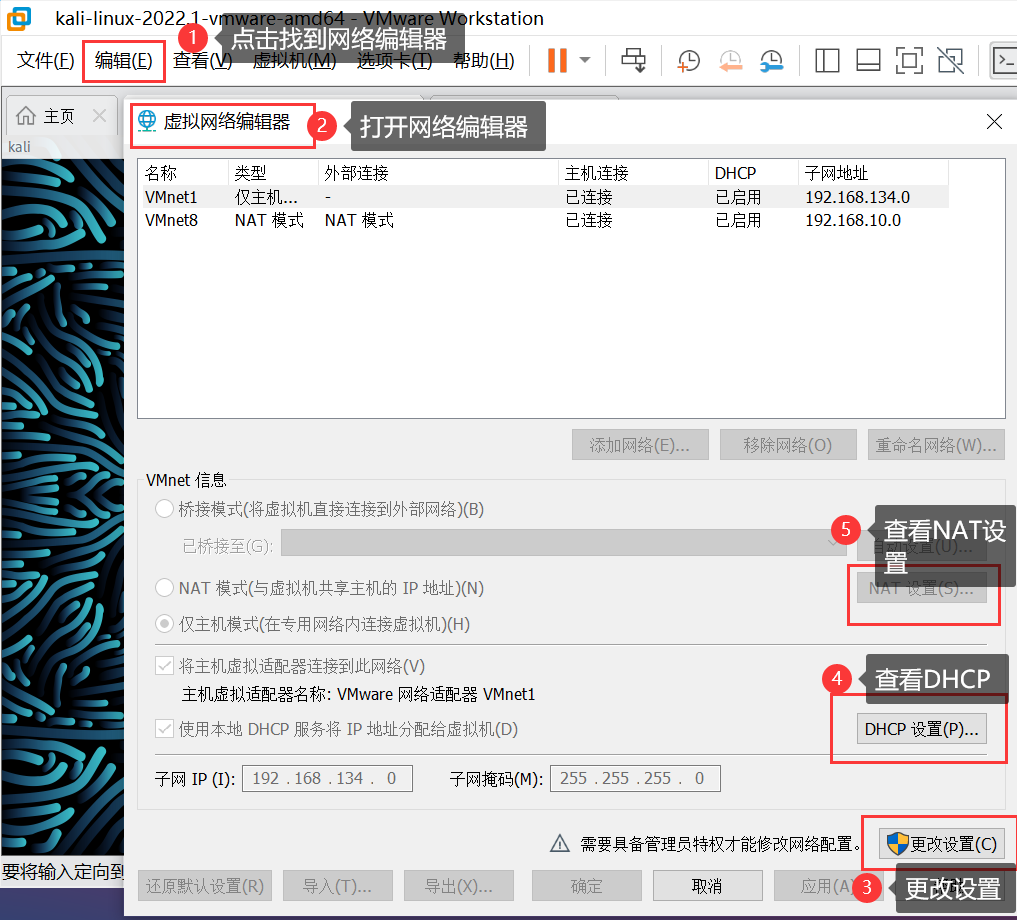Enter full screen mode icon
The image size is (1017, 920).
point(909,61)
